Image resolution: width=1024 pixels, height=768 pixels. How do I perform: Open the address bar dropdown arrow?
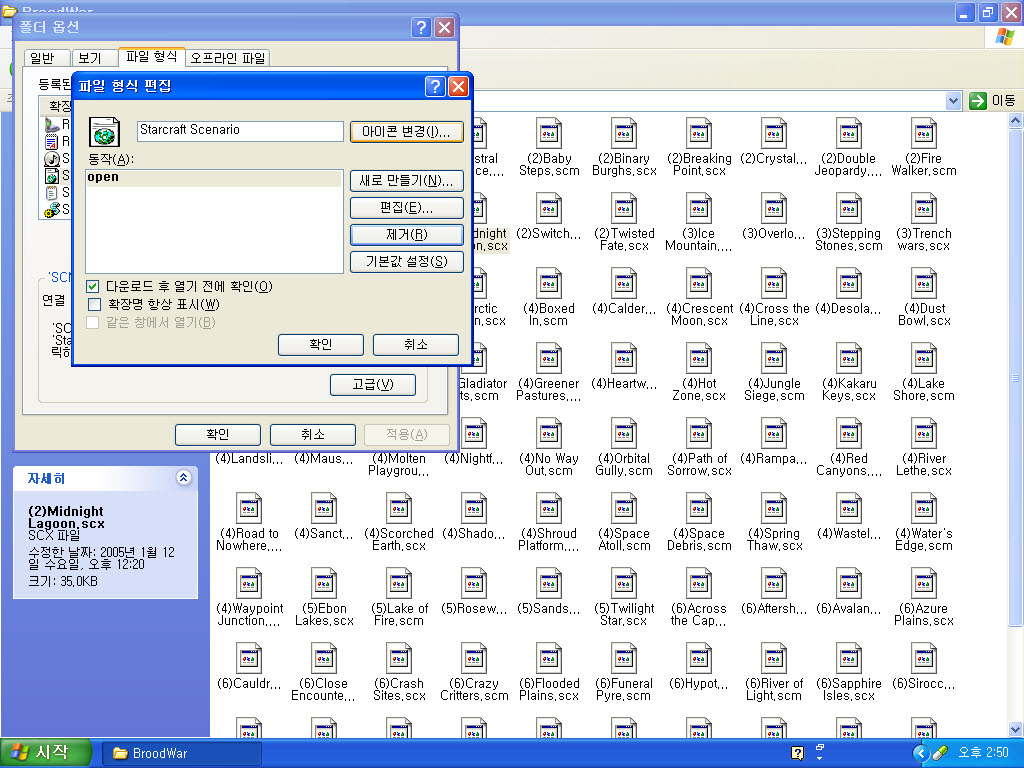click(953, 101)
